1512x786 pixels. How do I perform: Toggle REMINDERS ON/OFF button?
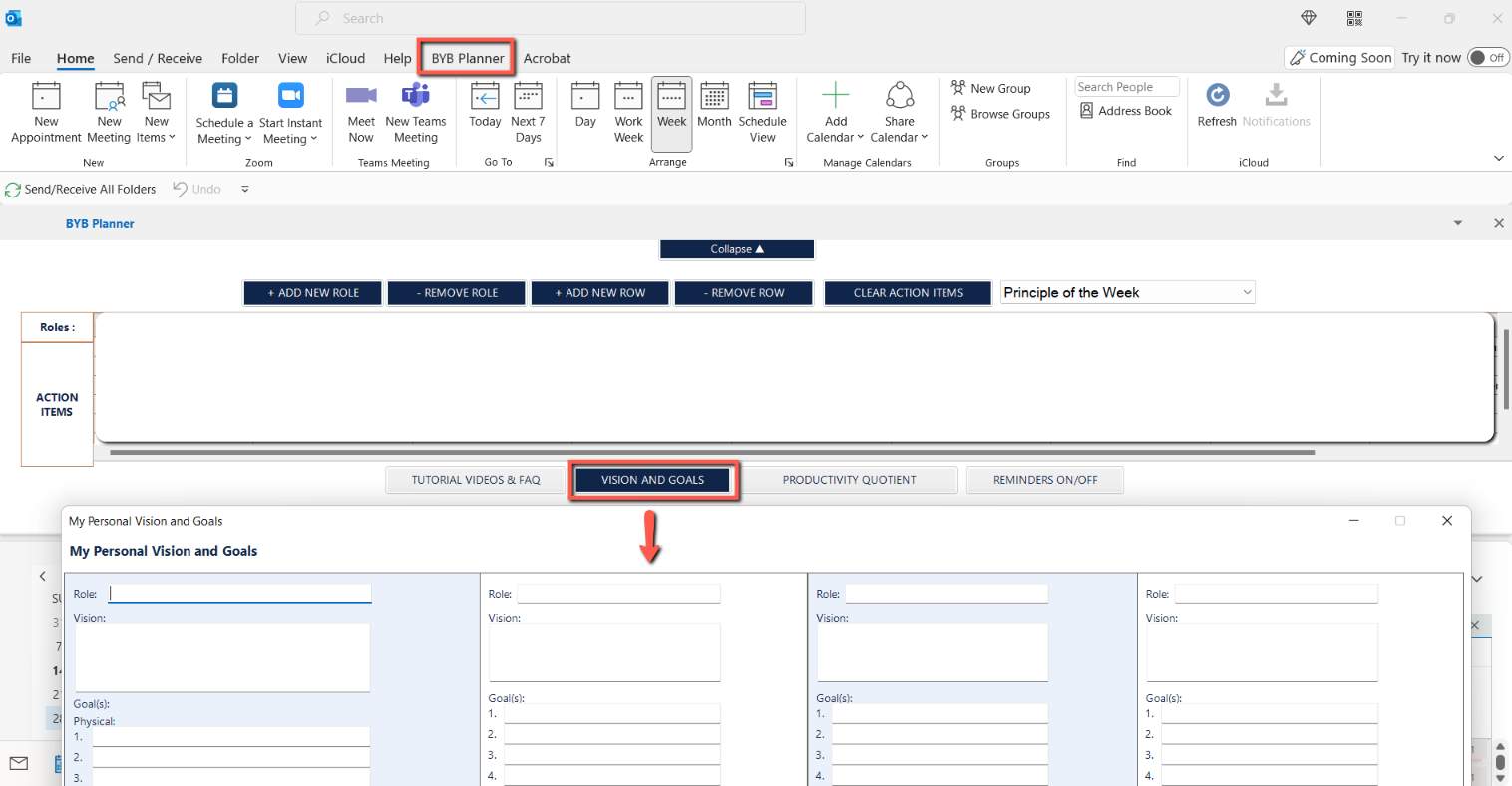1045,480
